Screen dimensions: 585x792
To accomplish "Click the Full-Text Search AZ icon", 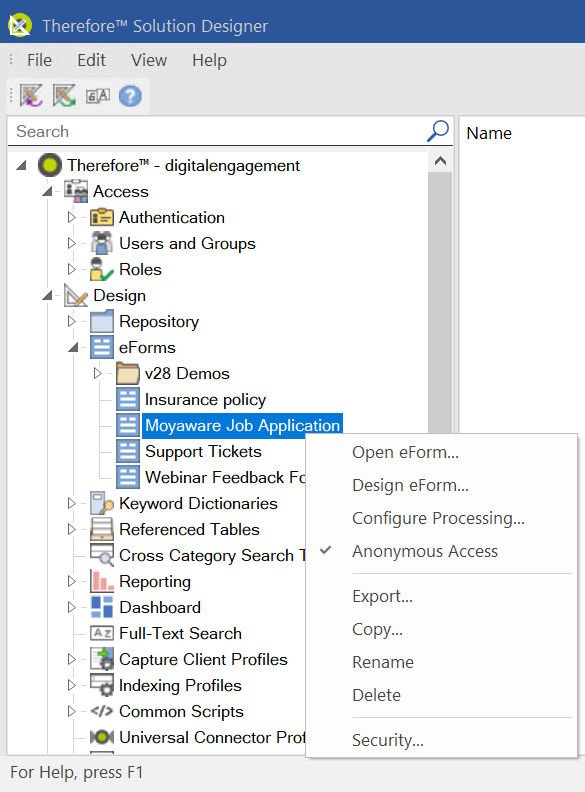I will pyautogui.click(x=102, y=633).
